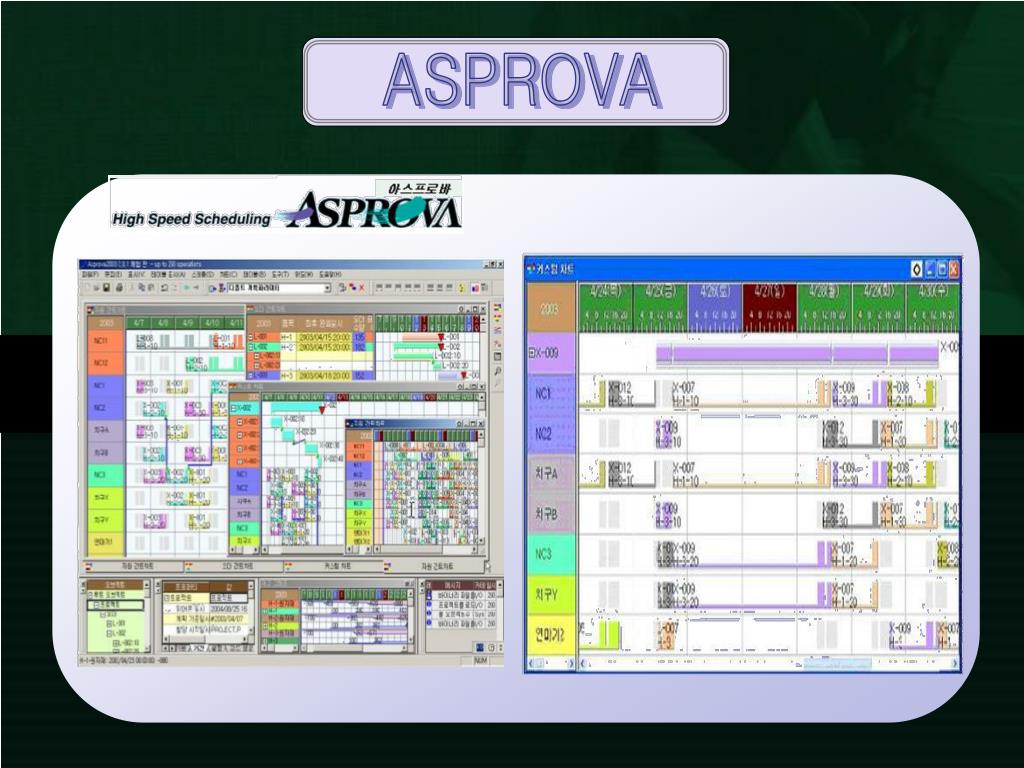Image resolution: width=1024 pixels, height=768 pixels.
Task: Switch to the 오더 간트차트 tab
Action: click(x=234, y=566)
